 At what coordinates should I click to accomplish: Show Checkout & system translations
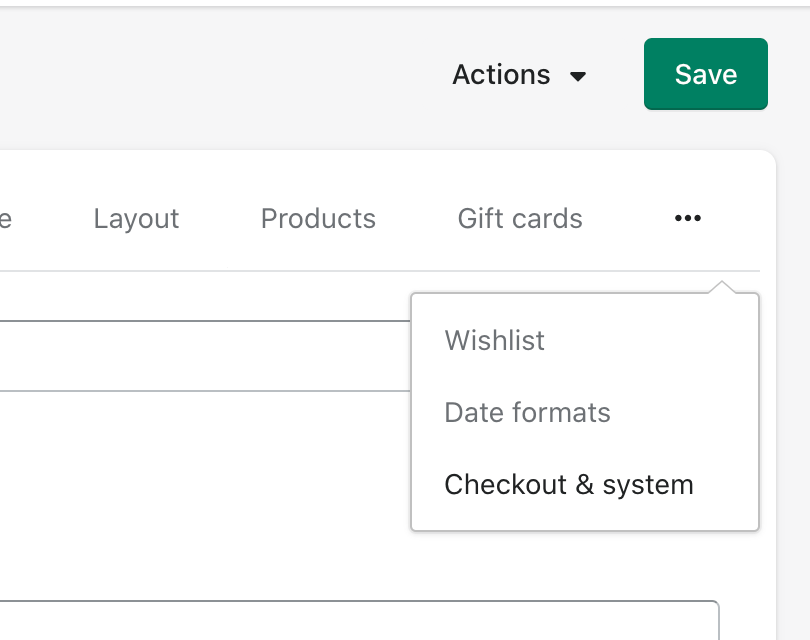point(569,485)
